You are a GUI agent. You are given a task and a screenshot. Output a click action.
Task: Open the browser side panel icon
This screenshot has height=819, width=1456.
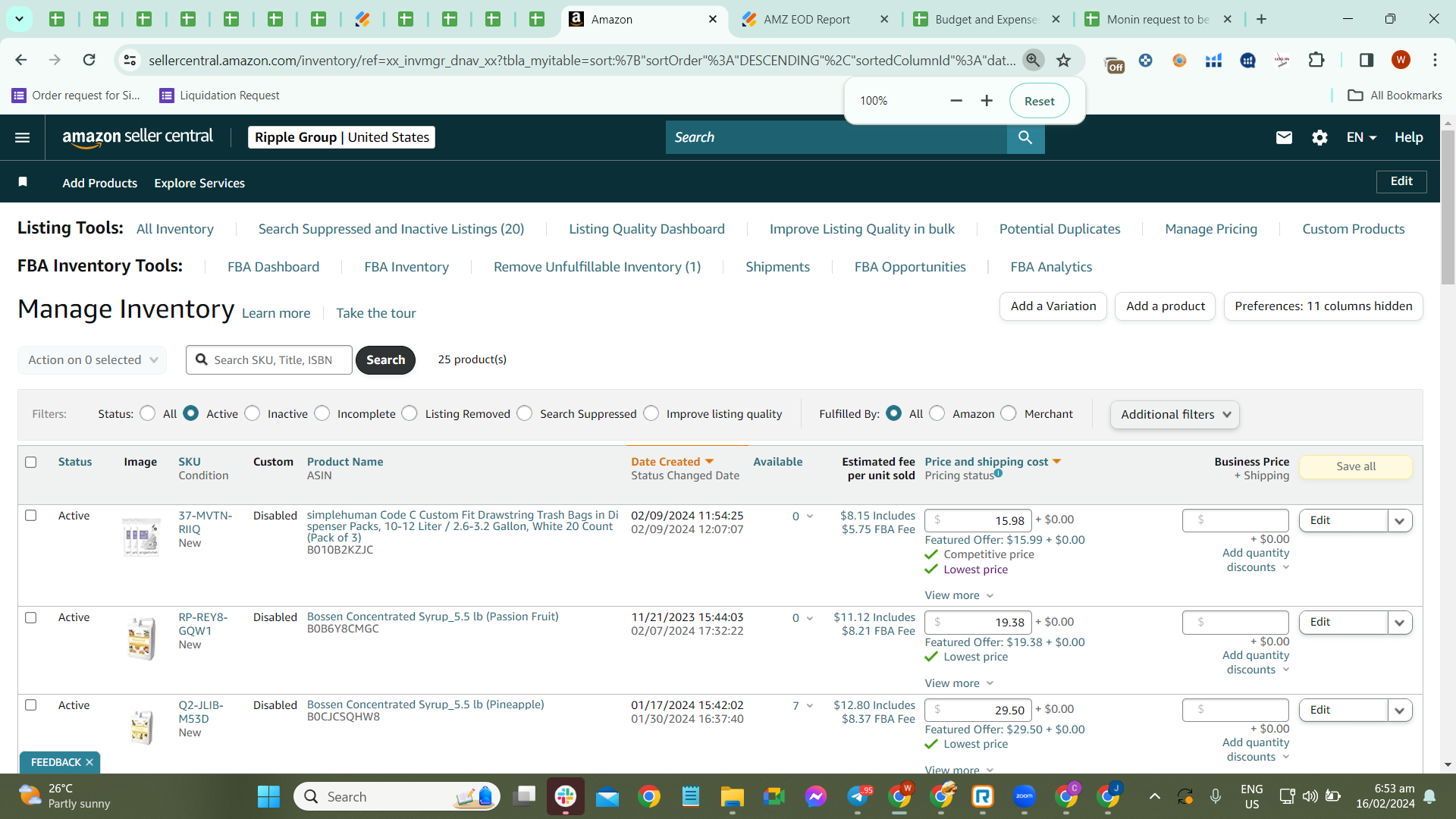point(1367,60)
